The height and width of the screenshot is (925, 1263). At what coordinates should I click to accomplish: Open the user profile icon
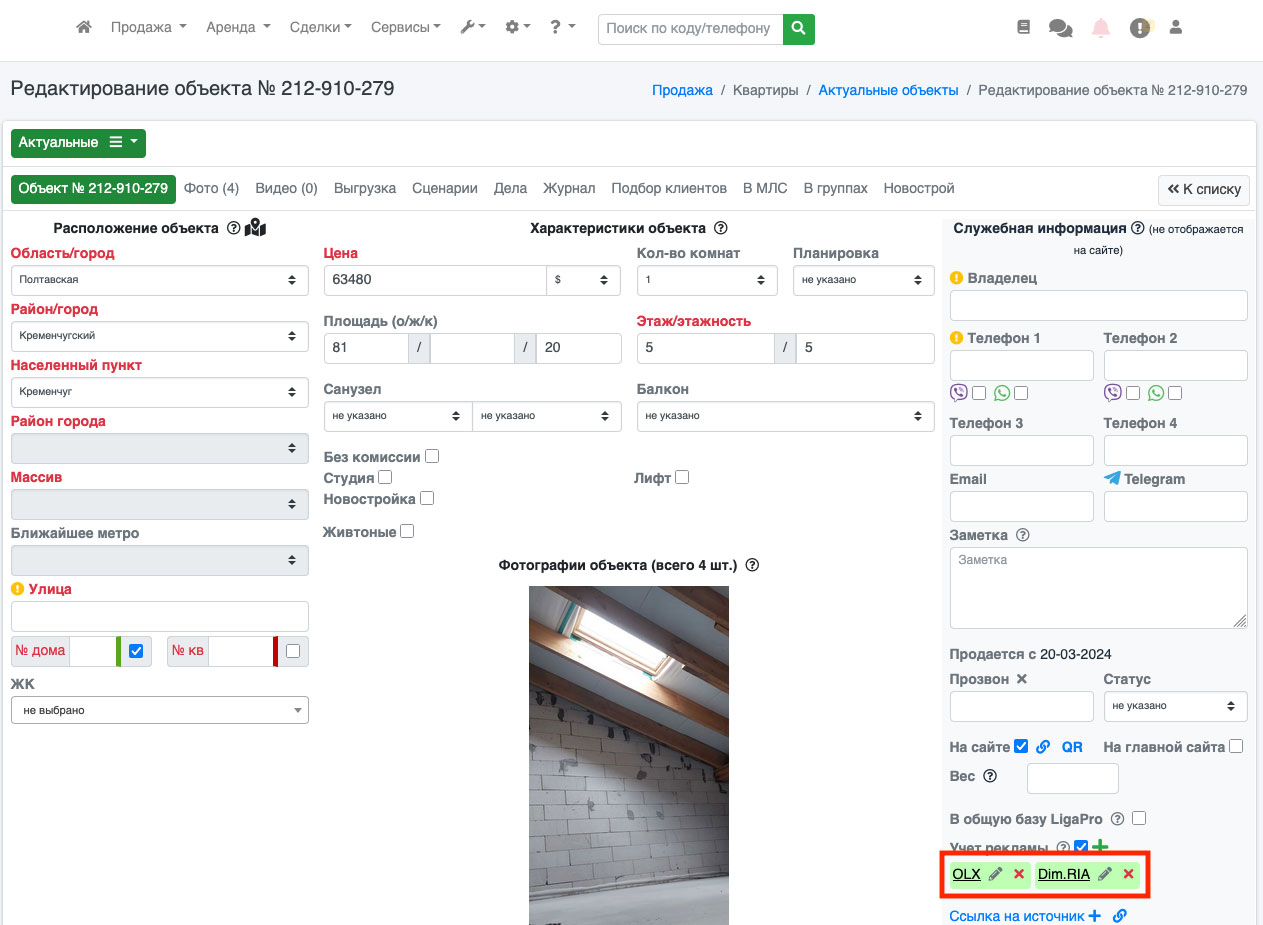coord(1176,28)
